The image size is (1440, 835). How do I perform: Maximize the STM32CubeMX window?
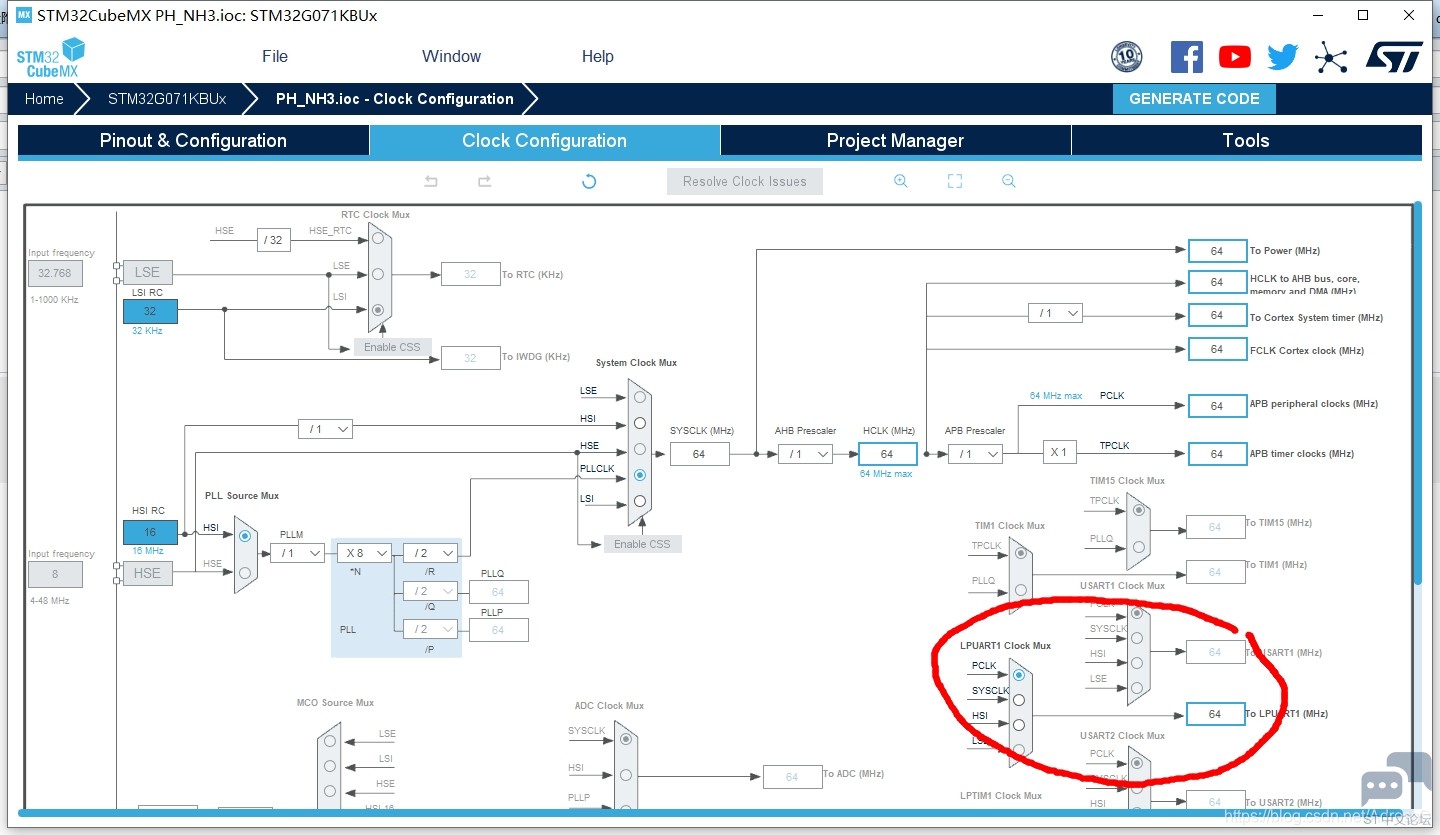[1362, 15]
